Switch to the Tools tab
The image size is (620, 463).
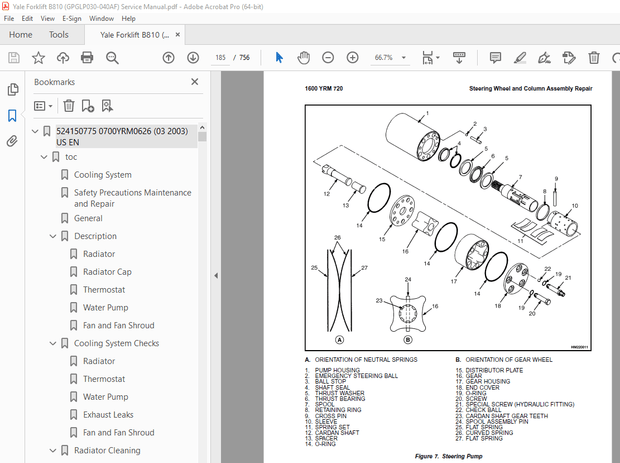[59, 34]
